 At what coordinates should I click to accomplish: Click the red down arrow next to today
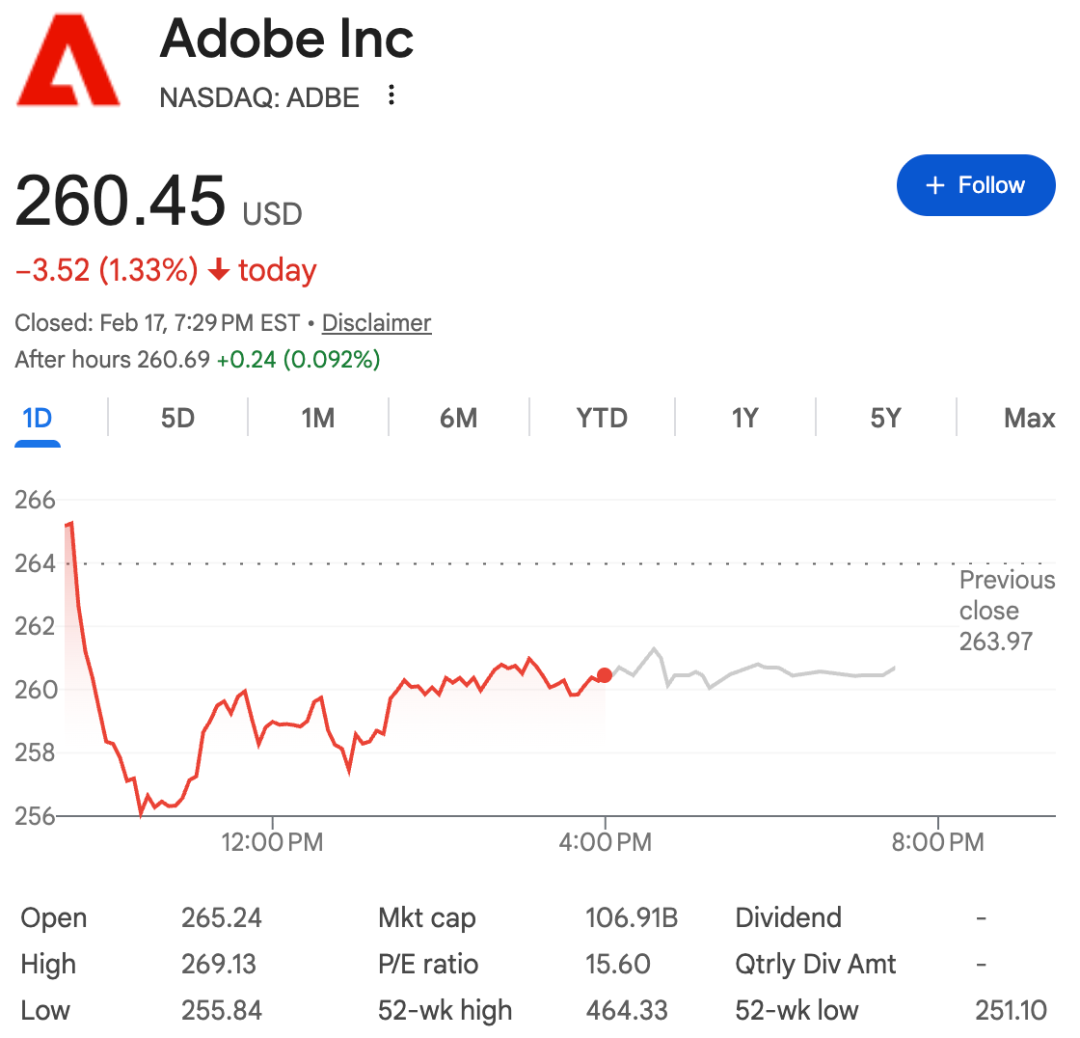pos(219,270)
